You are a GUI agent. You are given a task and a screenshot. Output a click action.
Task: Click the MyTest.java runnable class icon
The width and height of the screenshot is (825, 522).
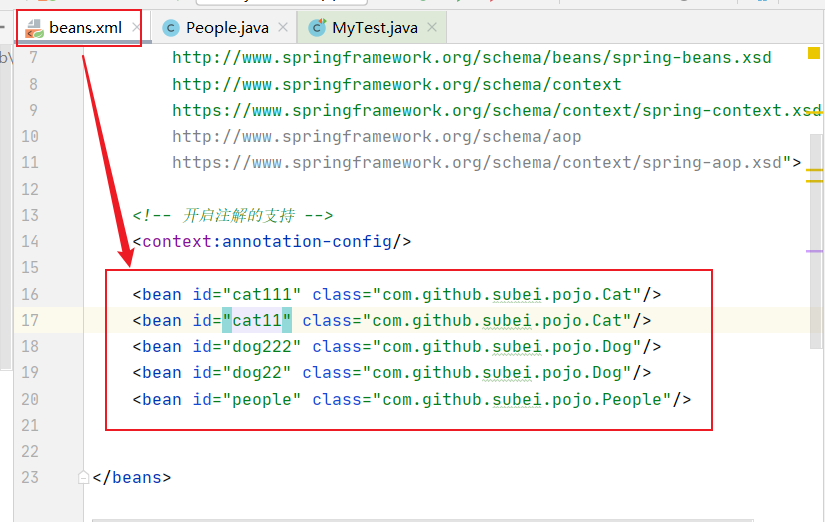[x=318, y=28]
